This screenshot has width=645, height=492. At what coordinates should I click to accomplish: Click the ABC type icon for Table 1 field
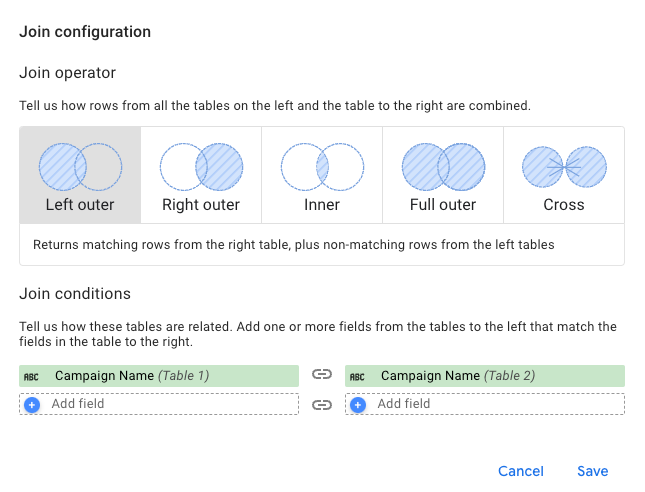point(32,376)
